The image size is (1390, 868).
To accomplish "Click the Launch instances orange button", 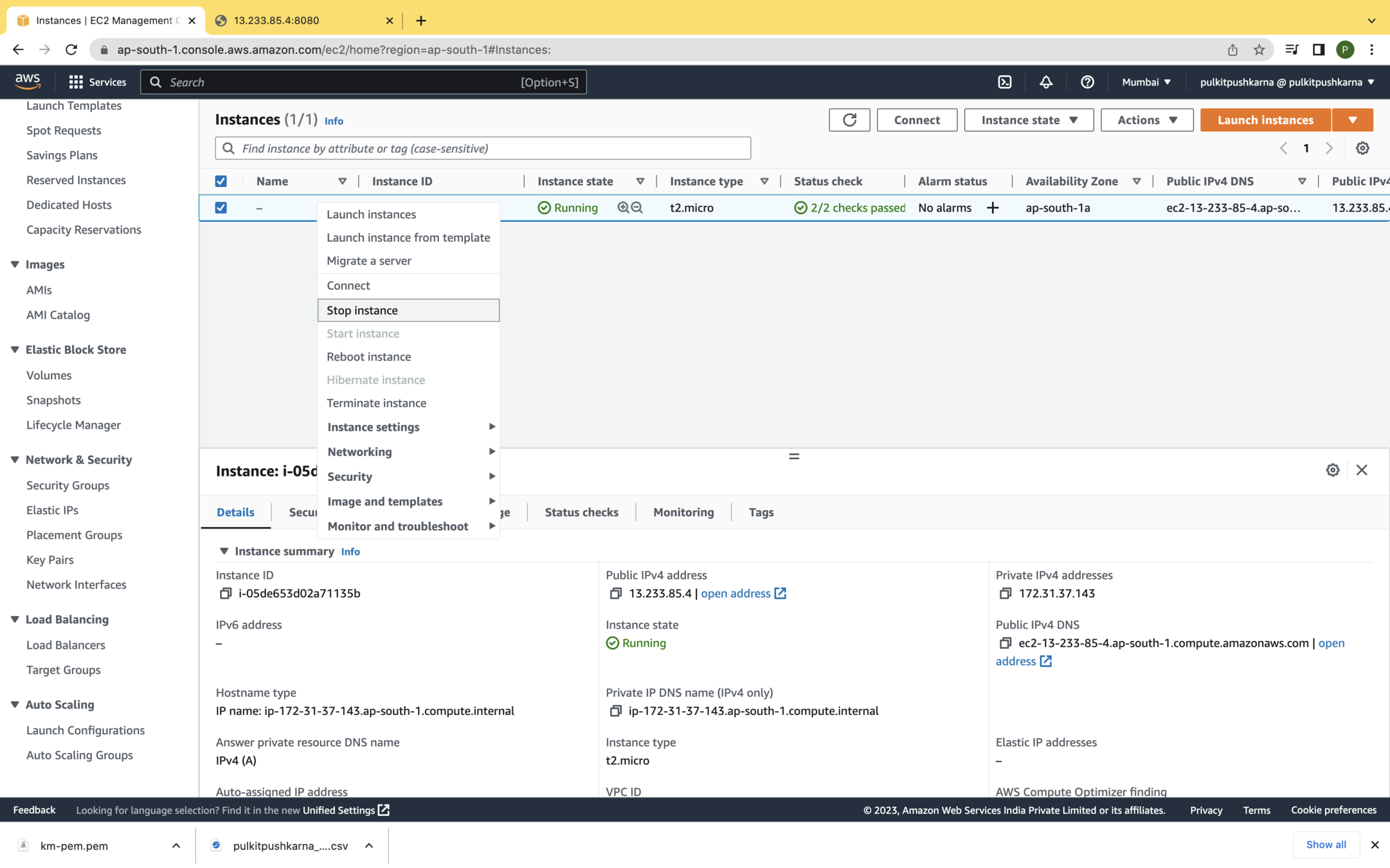I will (x=1265, y=120).
